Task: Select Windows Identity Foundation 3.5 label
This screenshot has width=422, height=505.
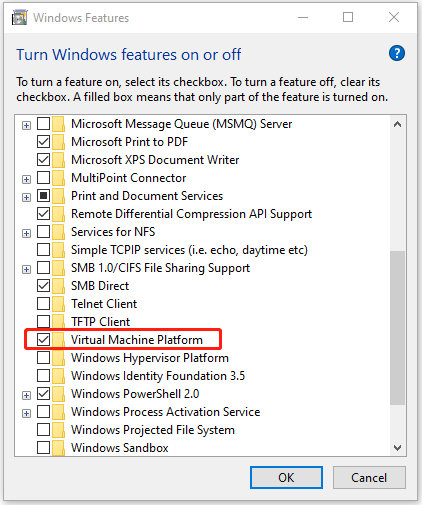Action: 158,376
